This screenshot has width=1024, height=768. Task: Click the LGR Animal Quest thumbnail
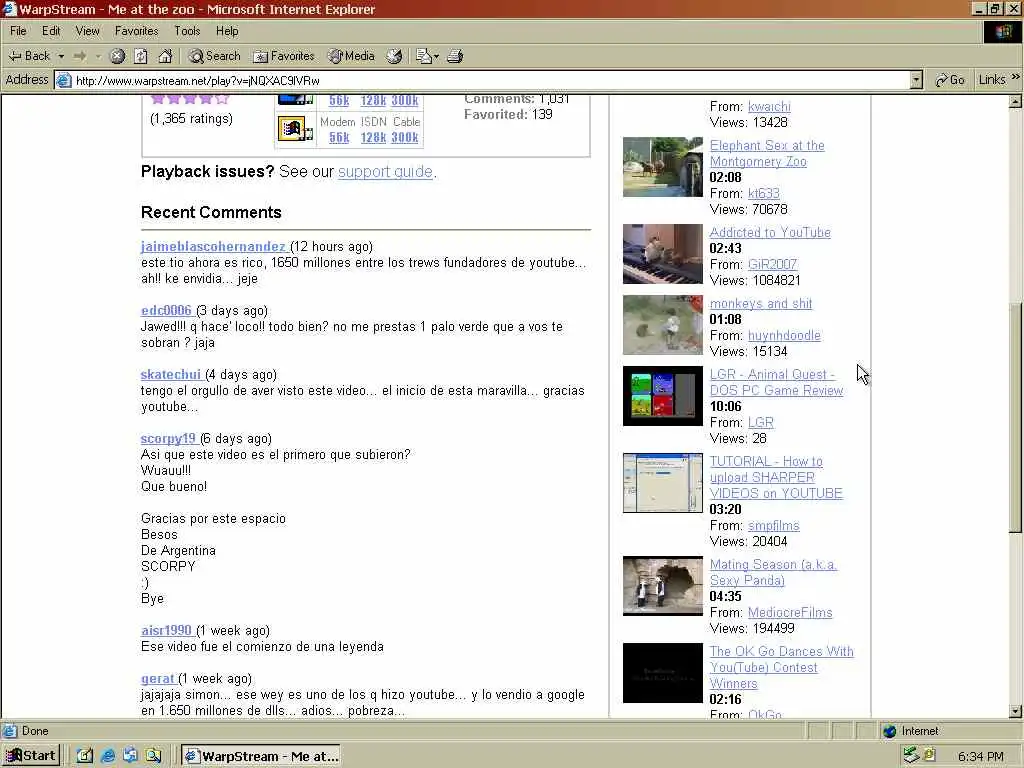663,396
